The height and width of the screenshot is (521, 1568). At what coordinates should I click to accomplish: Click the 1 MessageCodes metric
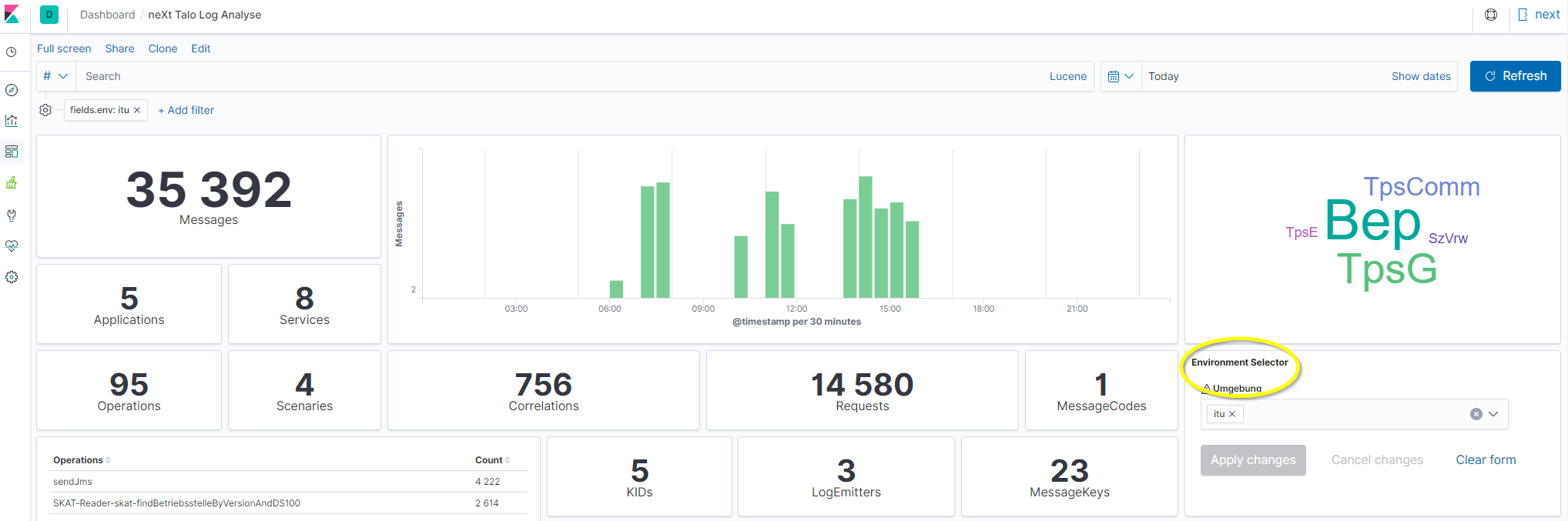(1101, 391)
